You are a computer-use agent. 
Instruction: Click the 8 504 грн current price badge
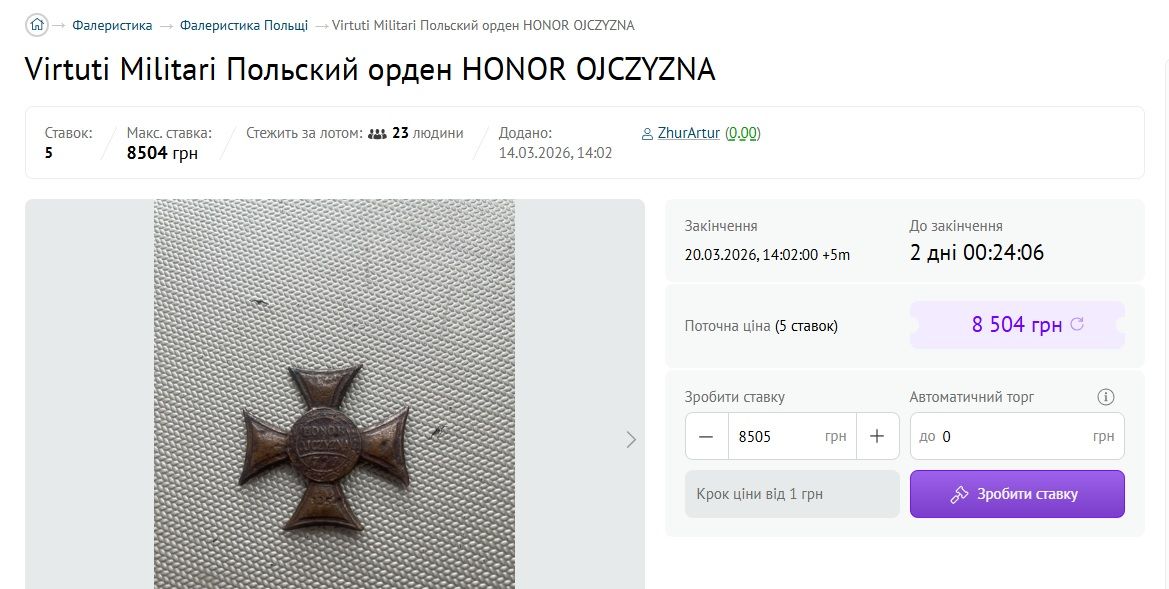(1017, 325)
